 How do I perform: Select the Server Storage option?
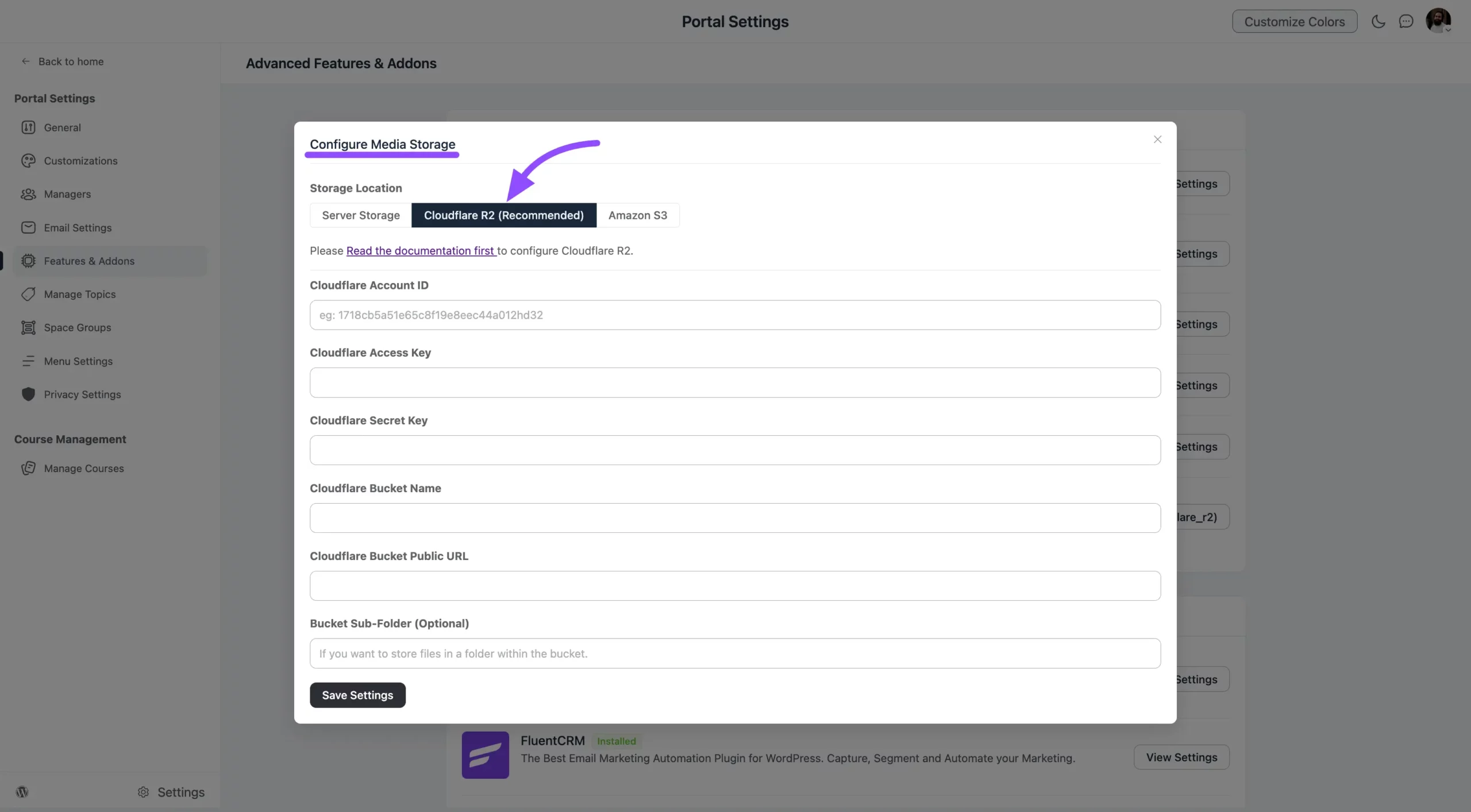(361, 215)
